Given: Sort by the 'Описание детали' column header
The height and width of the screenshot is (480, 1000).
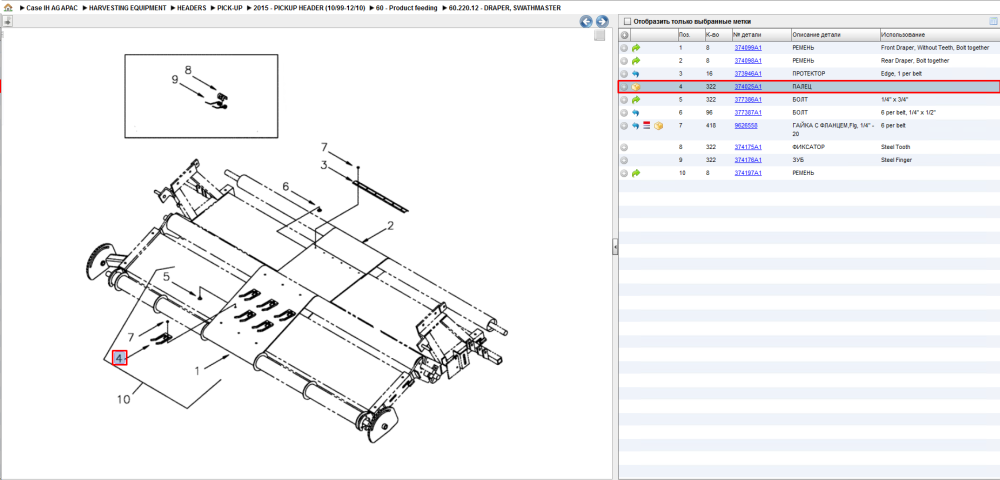Looking at the screenshot, I should click(835, 35).
